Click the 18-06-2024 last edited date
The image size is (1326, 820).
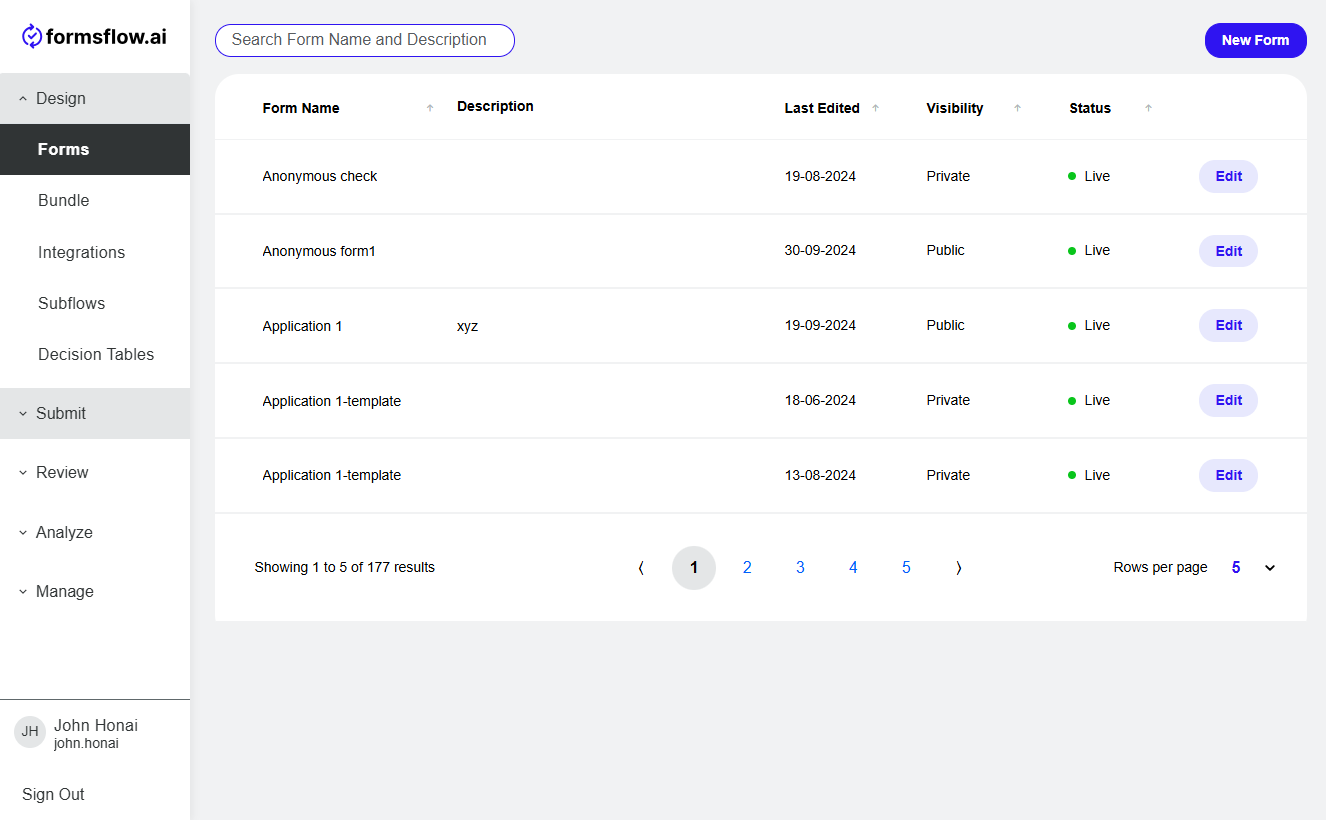[820, 400]
